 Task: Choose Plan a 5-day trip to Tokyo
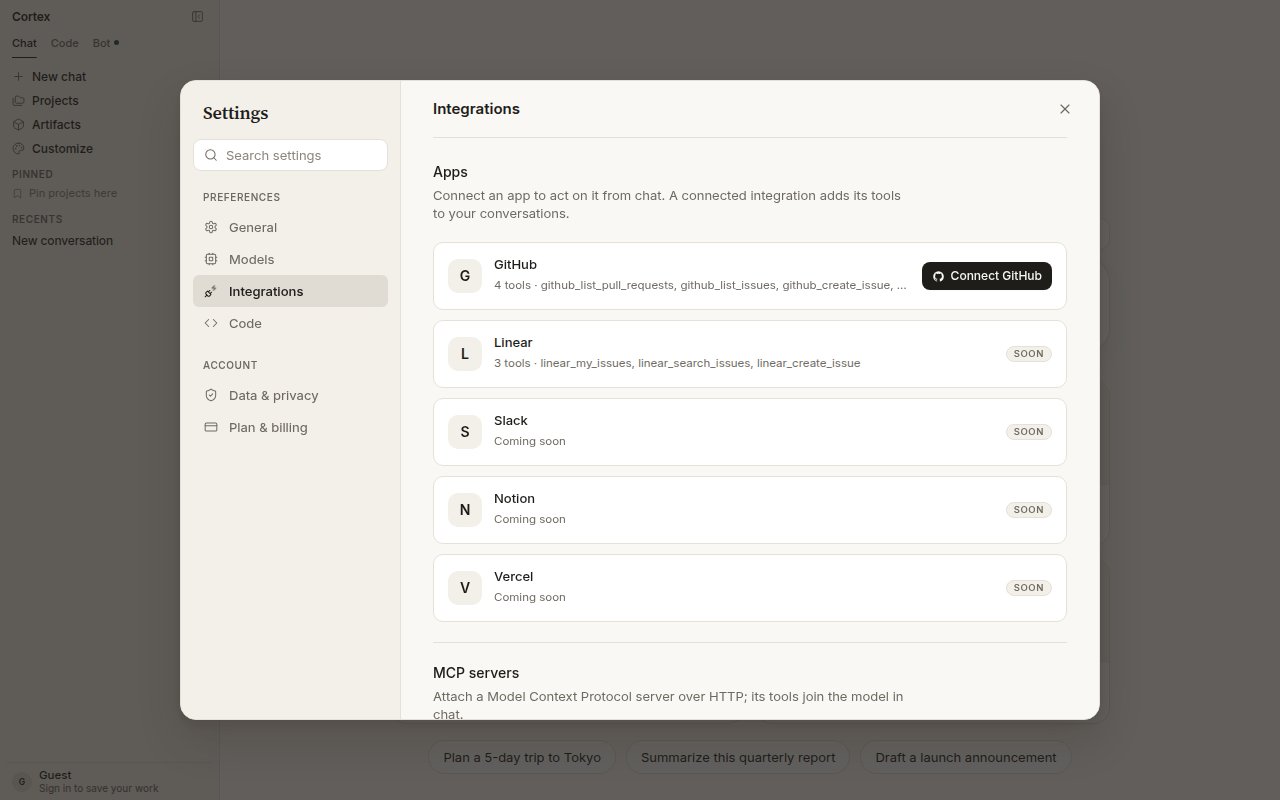522,757
